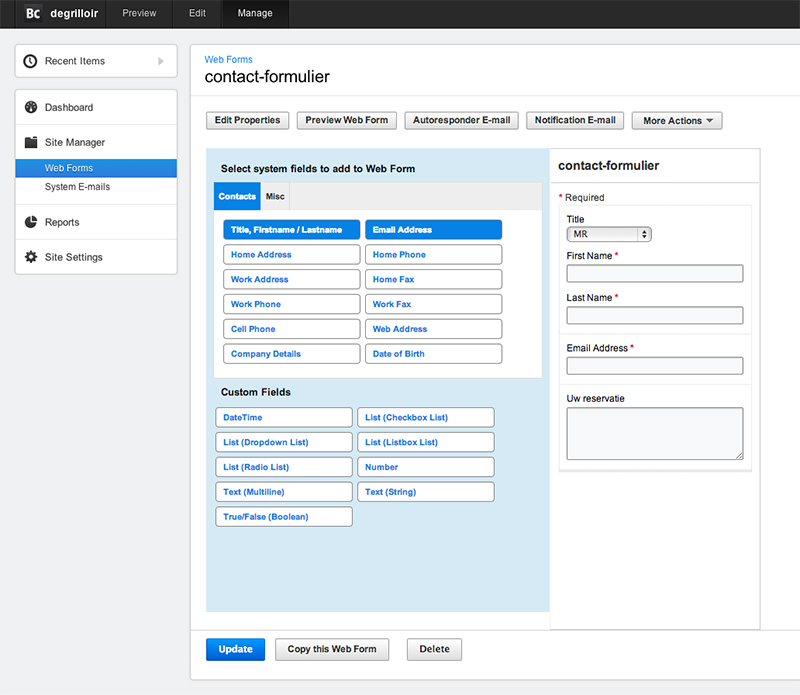Deselect the highlighted Email Address field

(433, 229)
